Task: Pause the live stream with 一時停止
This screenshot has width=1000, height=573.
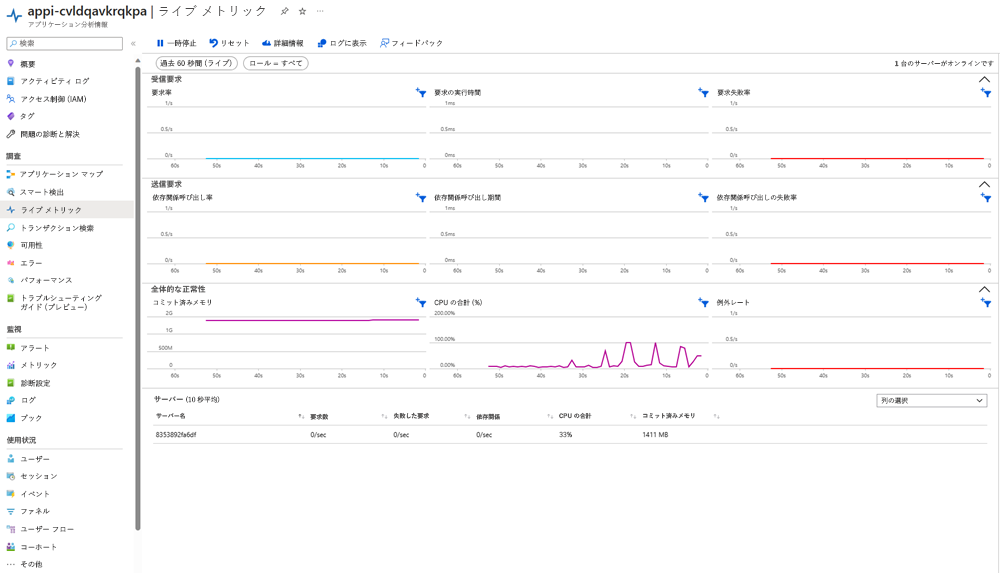Action: tap(177, 43)
